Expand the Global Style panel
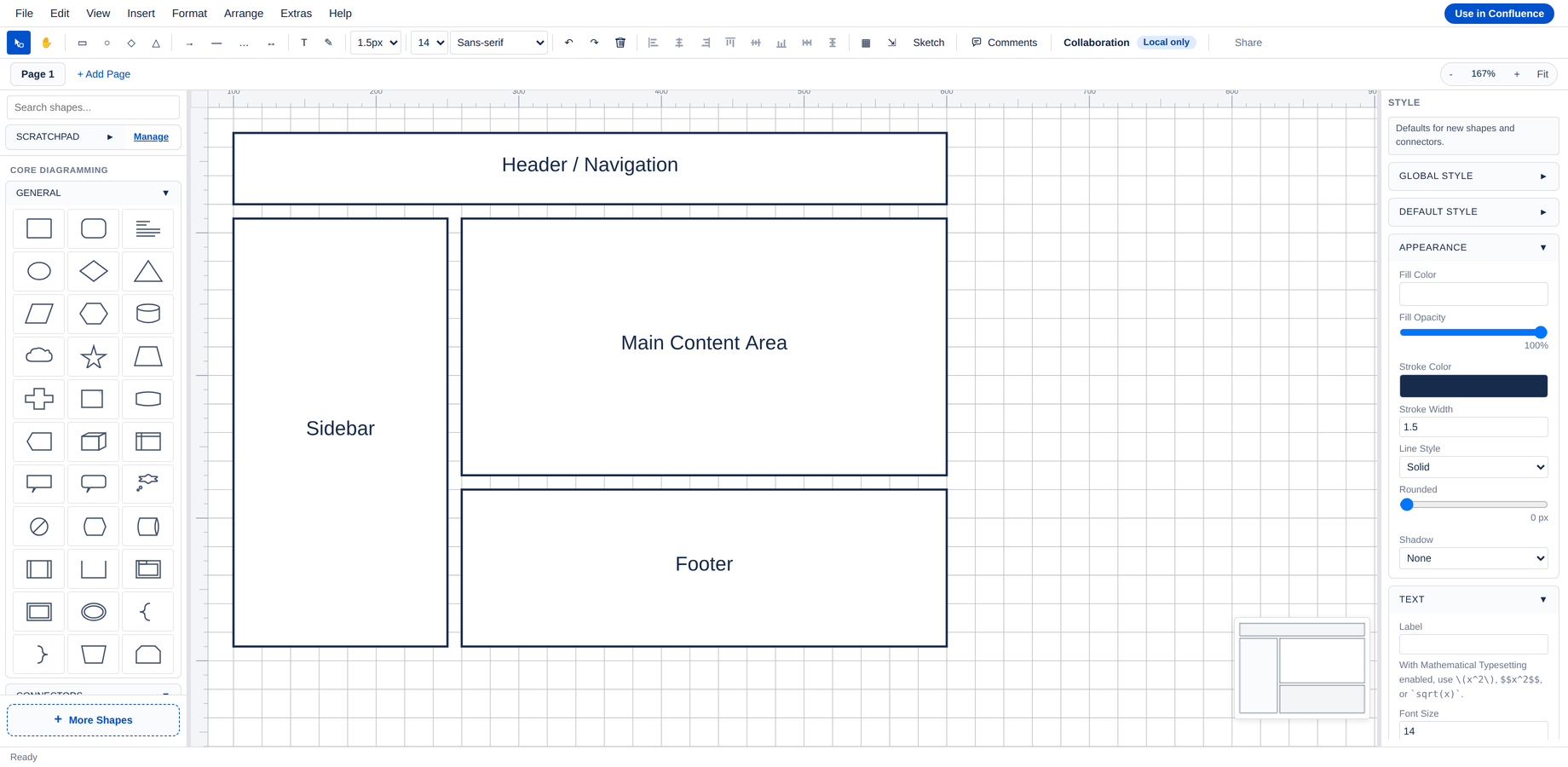 pyautogui.click(x=1473, y=176)
